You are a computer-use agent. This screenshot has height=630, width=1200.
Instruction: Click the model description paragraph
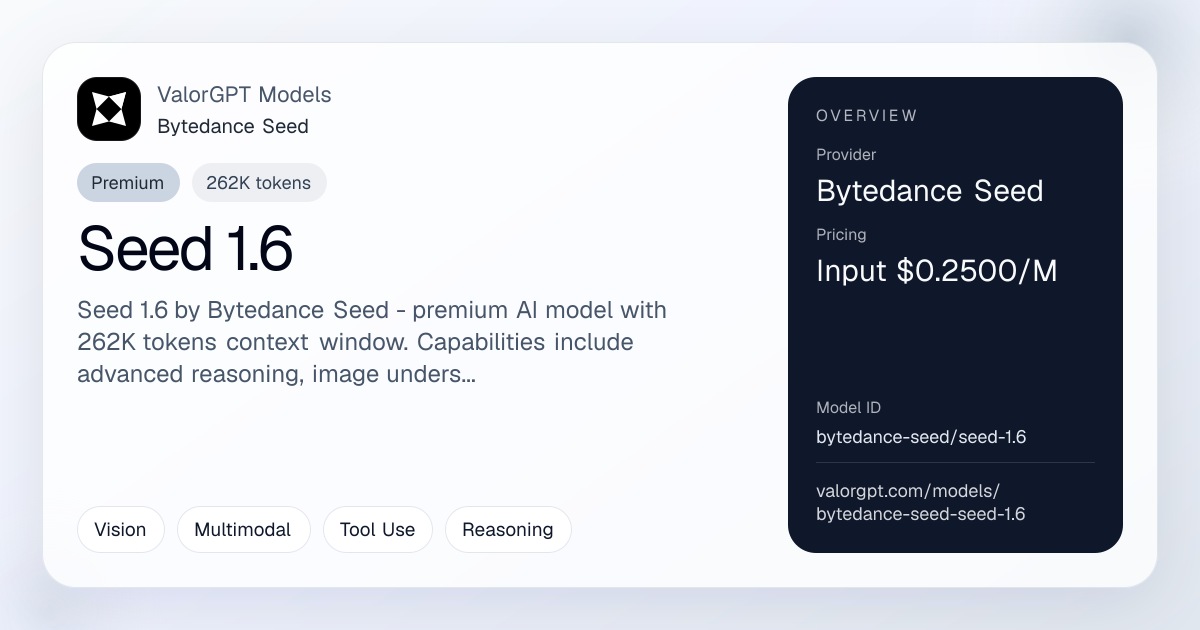(372, 342)
